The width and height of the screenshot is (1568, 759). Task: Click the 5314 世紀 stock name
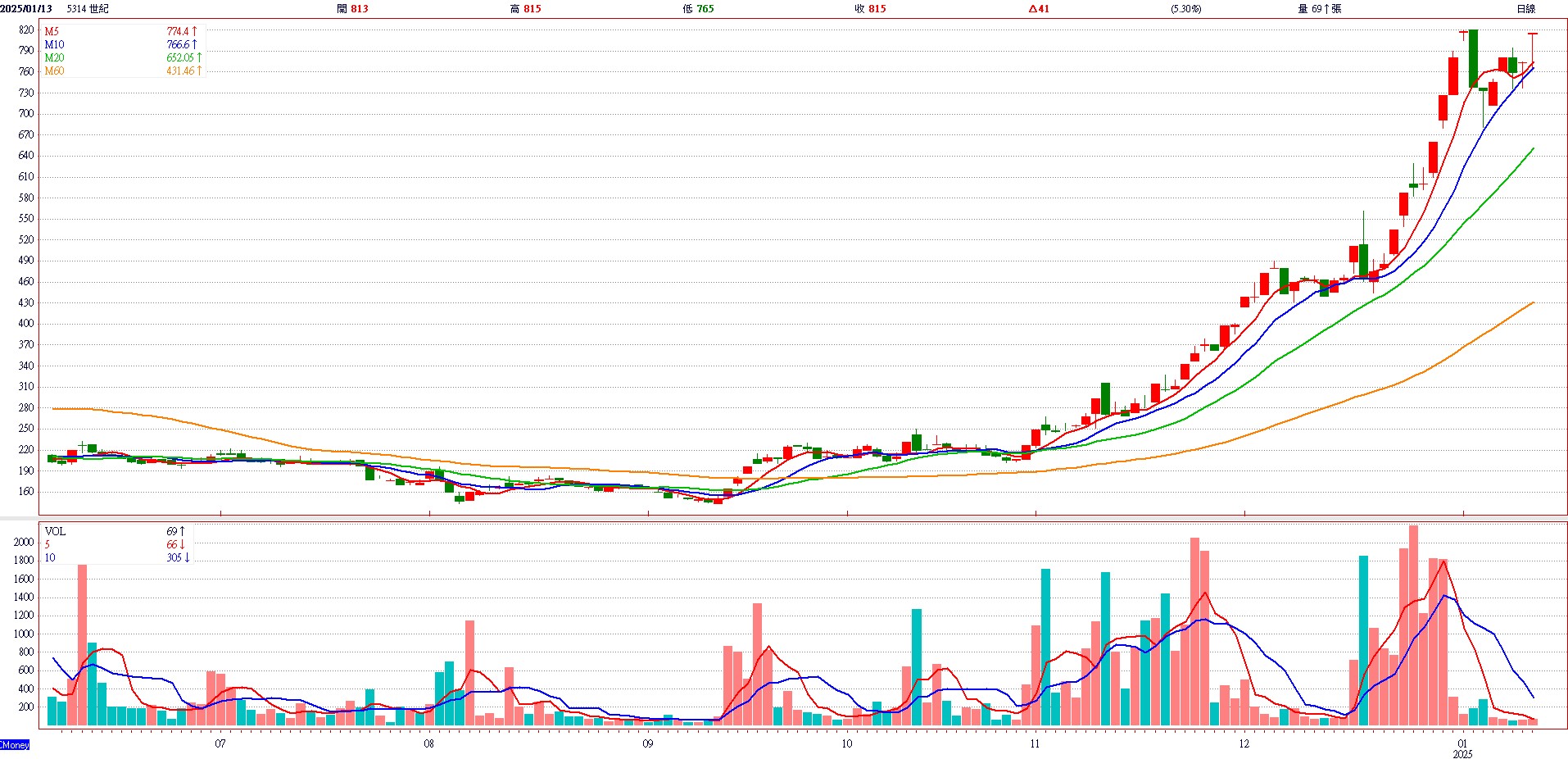[x=88, y=9]
